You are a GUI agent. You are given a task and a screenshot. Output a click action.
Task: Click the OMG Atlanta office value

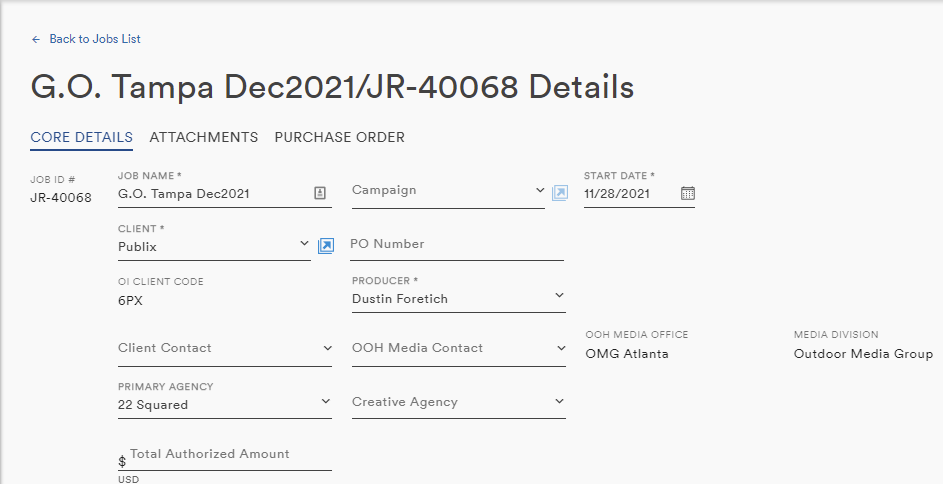(627, 354)
